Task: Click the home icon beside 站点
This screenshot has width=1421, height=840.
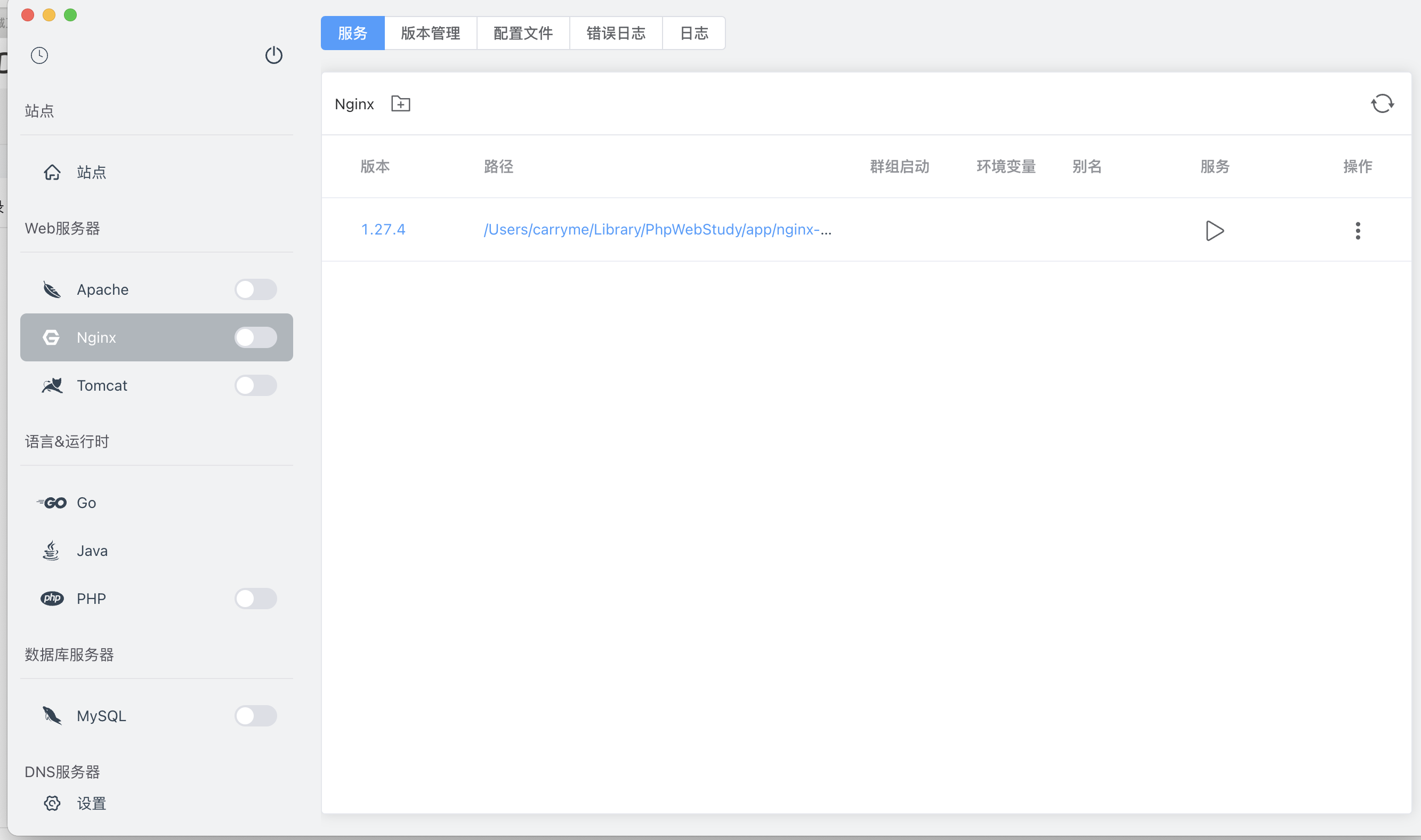Action: [x=52, y=172]
